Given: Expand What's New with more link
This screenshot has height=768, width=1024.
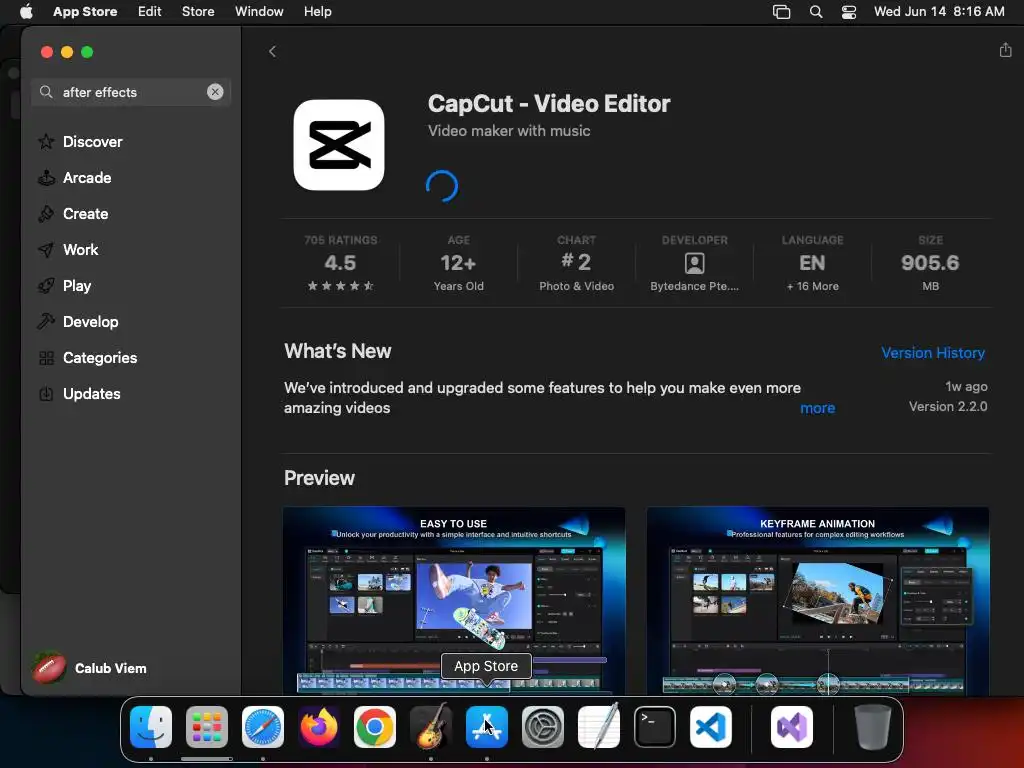Looking at the screenshot, I should (817, 408).
